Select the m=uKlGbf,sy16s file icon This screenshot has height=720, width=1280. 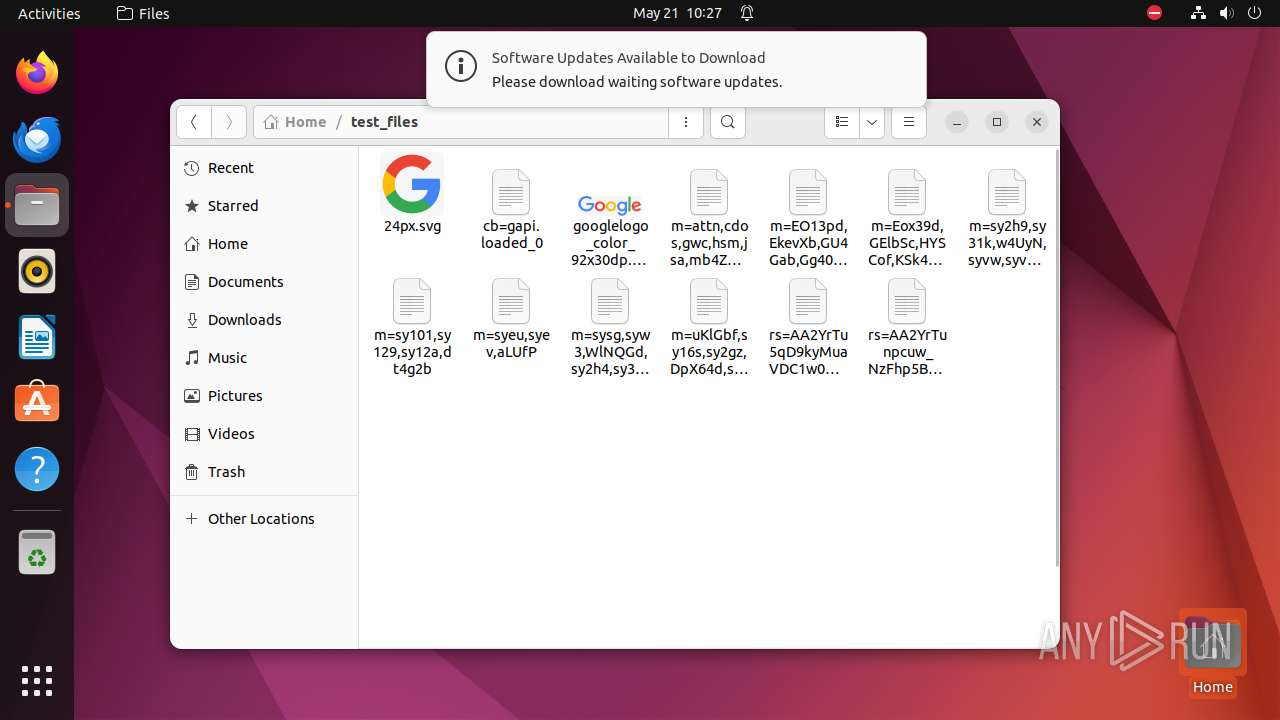(x=709, y=301)
